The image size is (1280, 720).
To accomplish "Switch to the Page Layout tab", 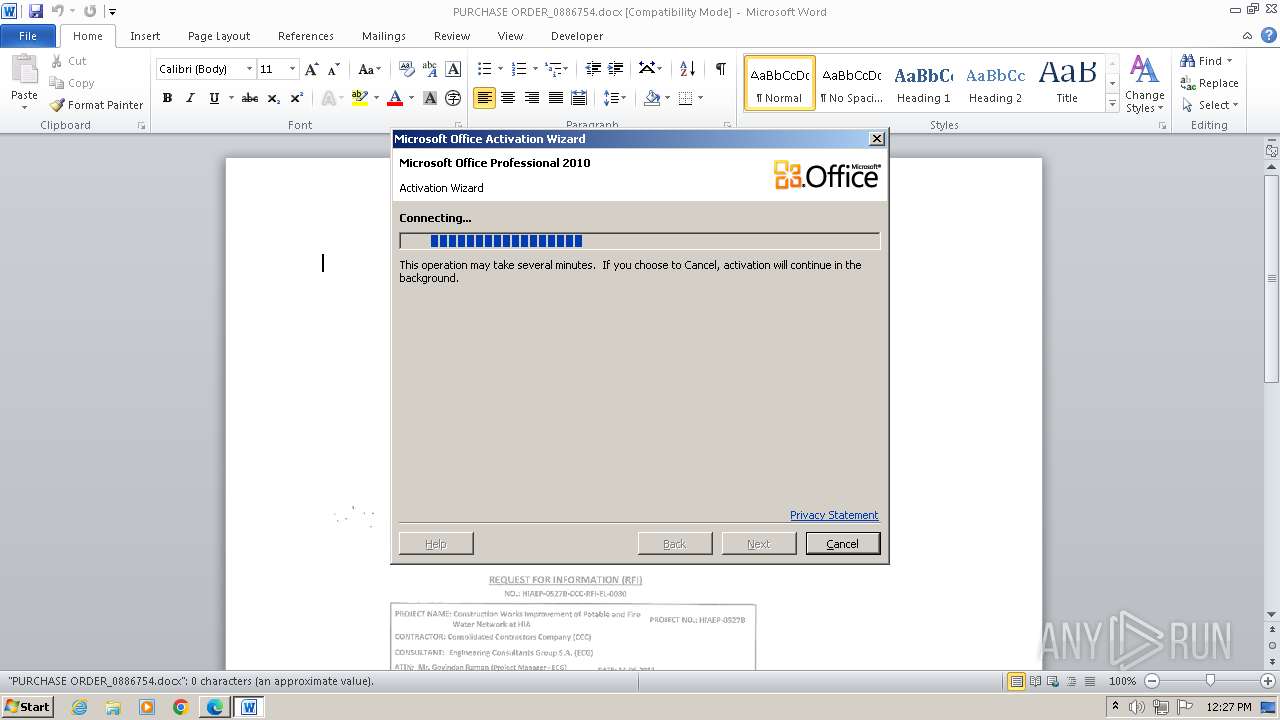I will pyautogui.click(x=219, y=36).
